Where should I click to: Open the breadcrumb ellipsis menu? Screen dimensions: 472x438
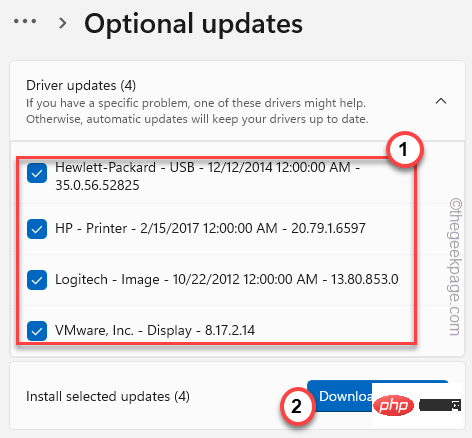click(25, 21)
